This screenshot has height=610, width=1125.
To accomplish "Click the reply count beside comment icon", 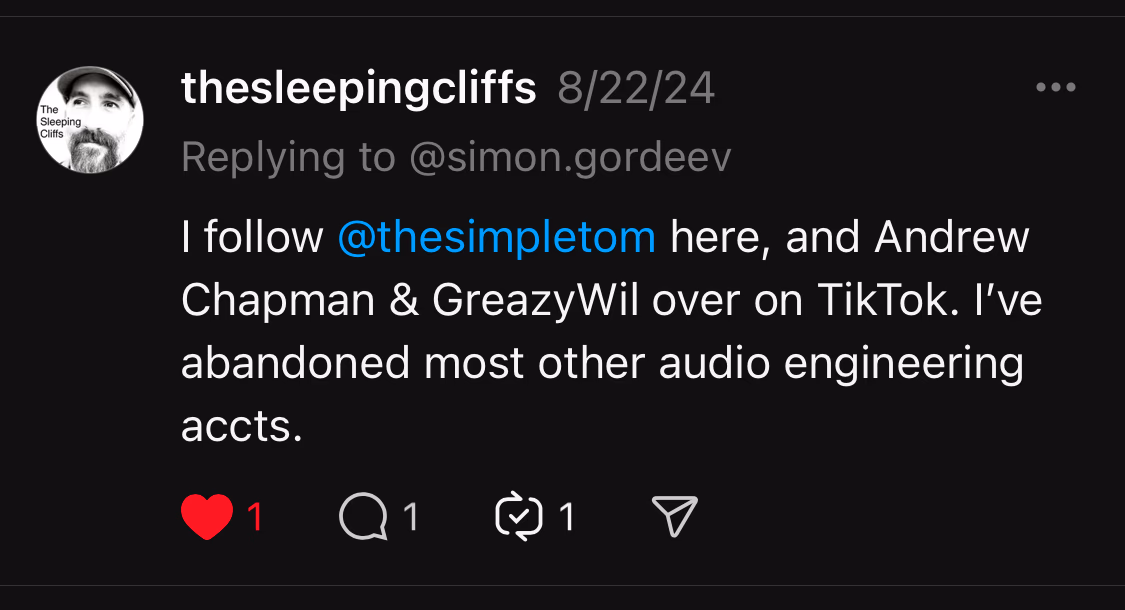I will [x=410, y=517].
